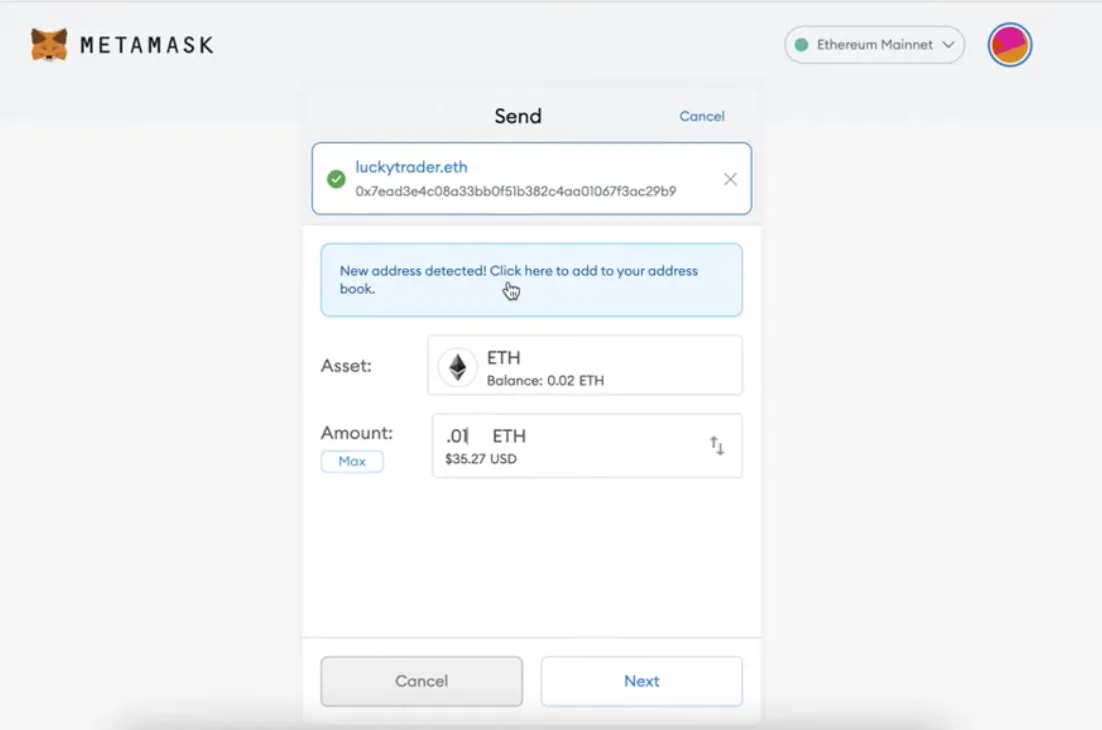This screenshot has width=1102, height=730.
Task: Cancel the send via top Cancel link
Action: coord(701,116)
